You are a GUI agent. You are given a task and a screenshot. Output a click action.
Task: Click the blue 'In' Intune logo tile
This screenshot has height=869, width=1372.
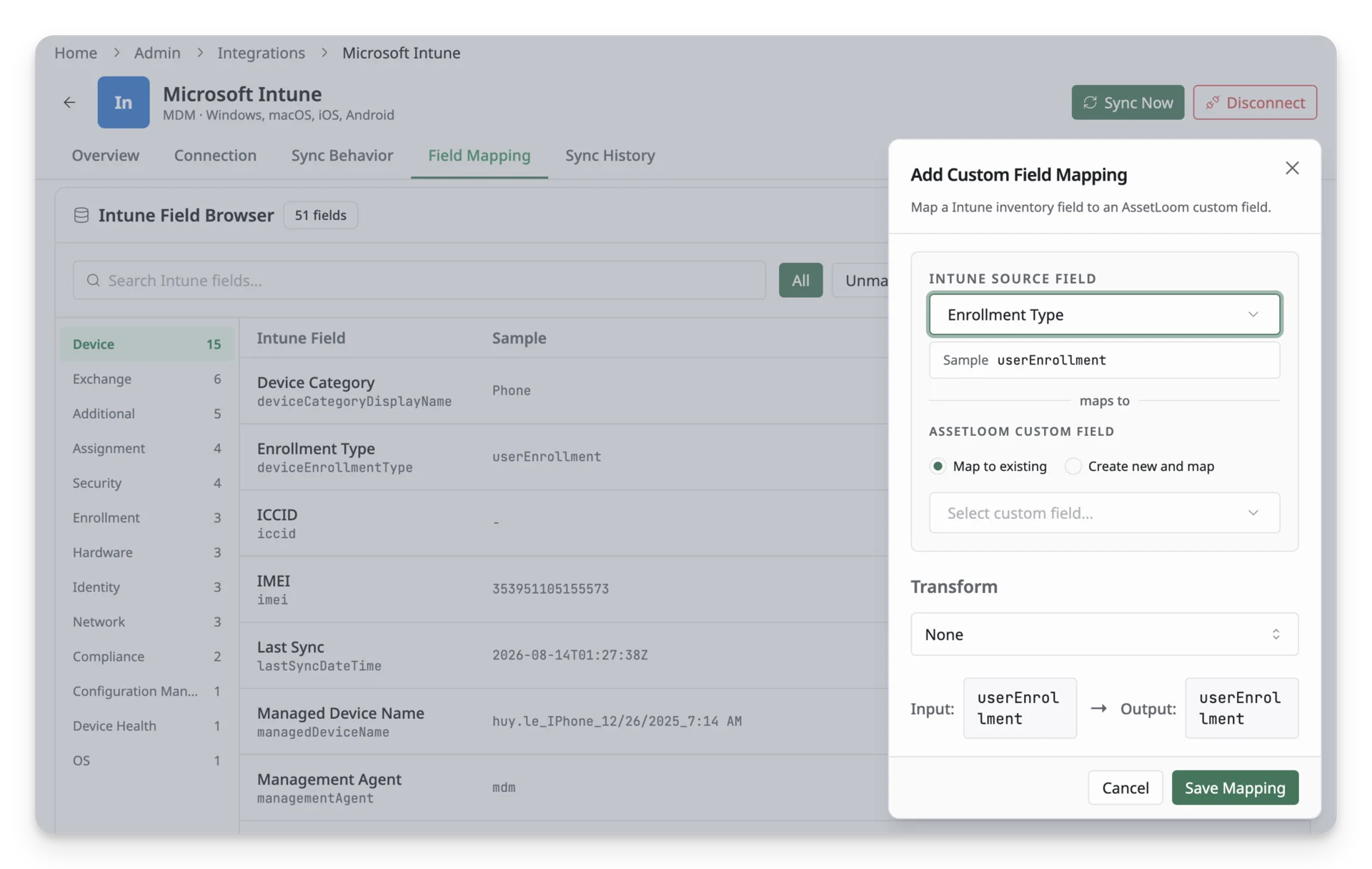pos(123,102)
